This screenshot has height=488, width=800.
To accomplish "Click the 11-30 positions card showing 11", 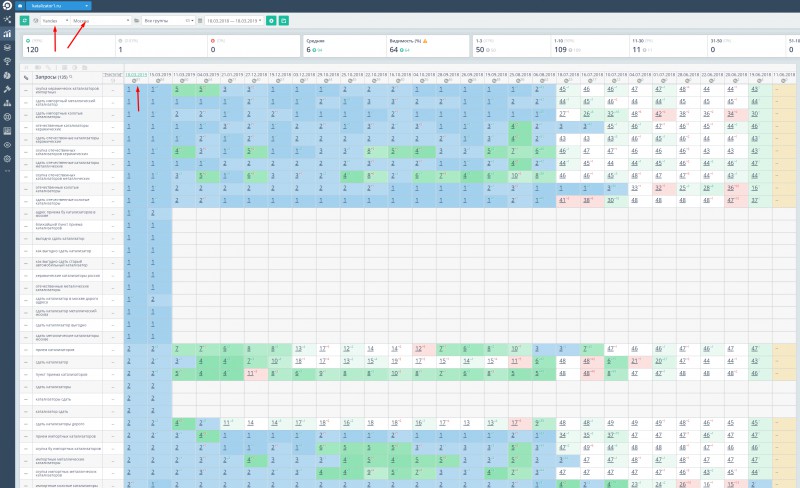I will pos(668,45).
